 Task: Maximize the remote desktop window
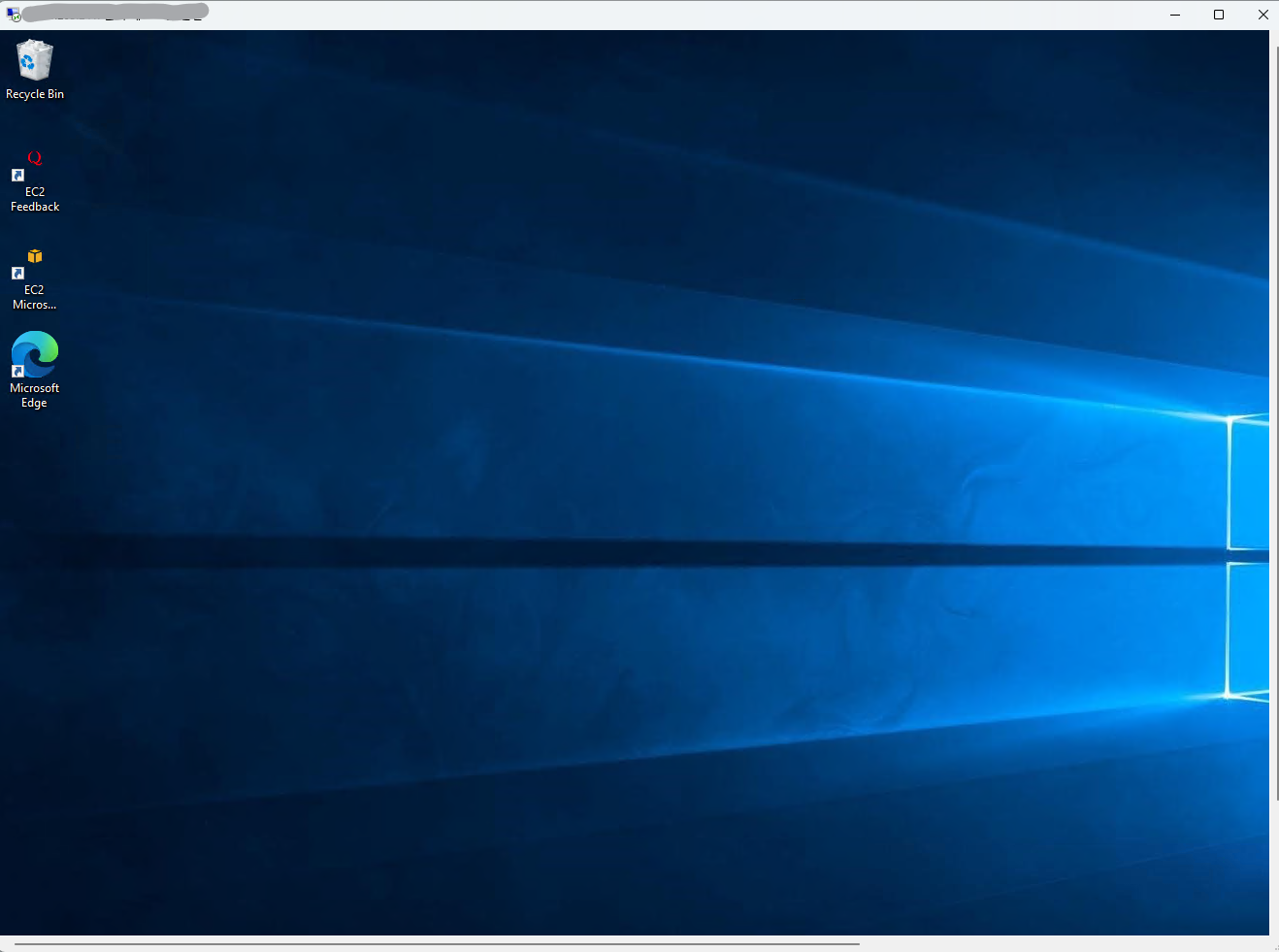[1219, 15]
